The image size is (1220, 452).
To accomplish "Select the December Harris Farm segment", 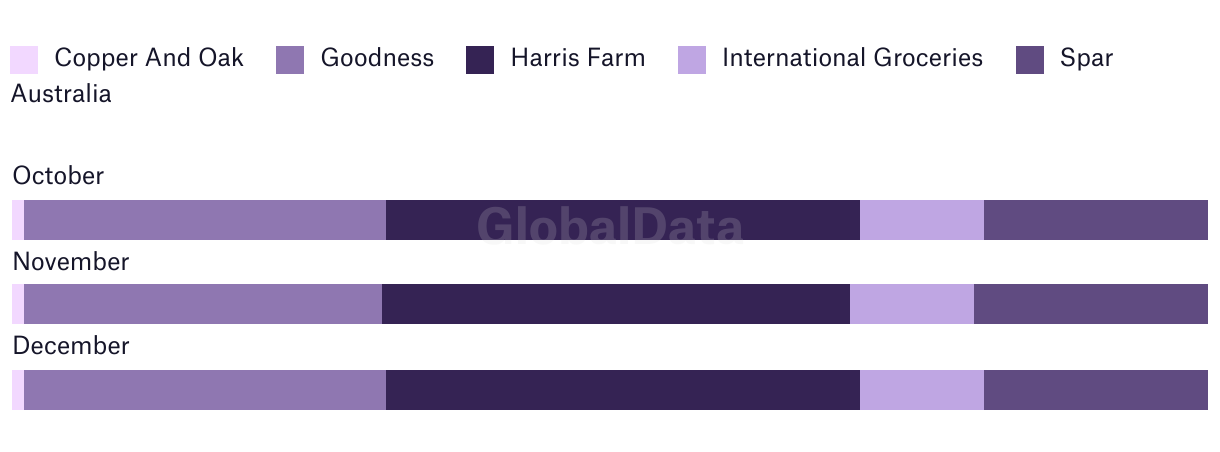I will 623,390.
